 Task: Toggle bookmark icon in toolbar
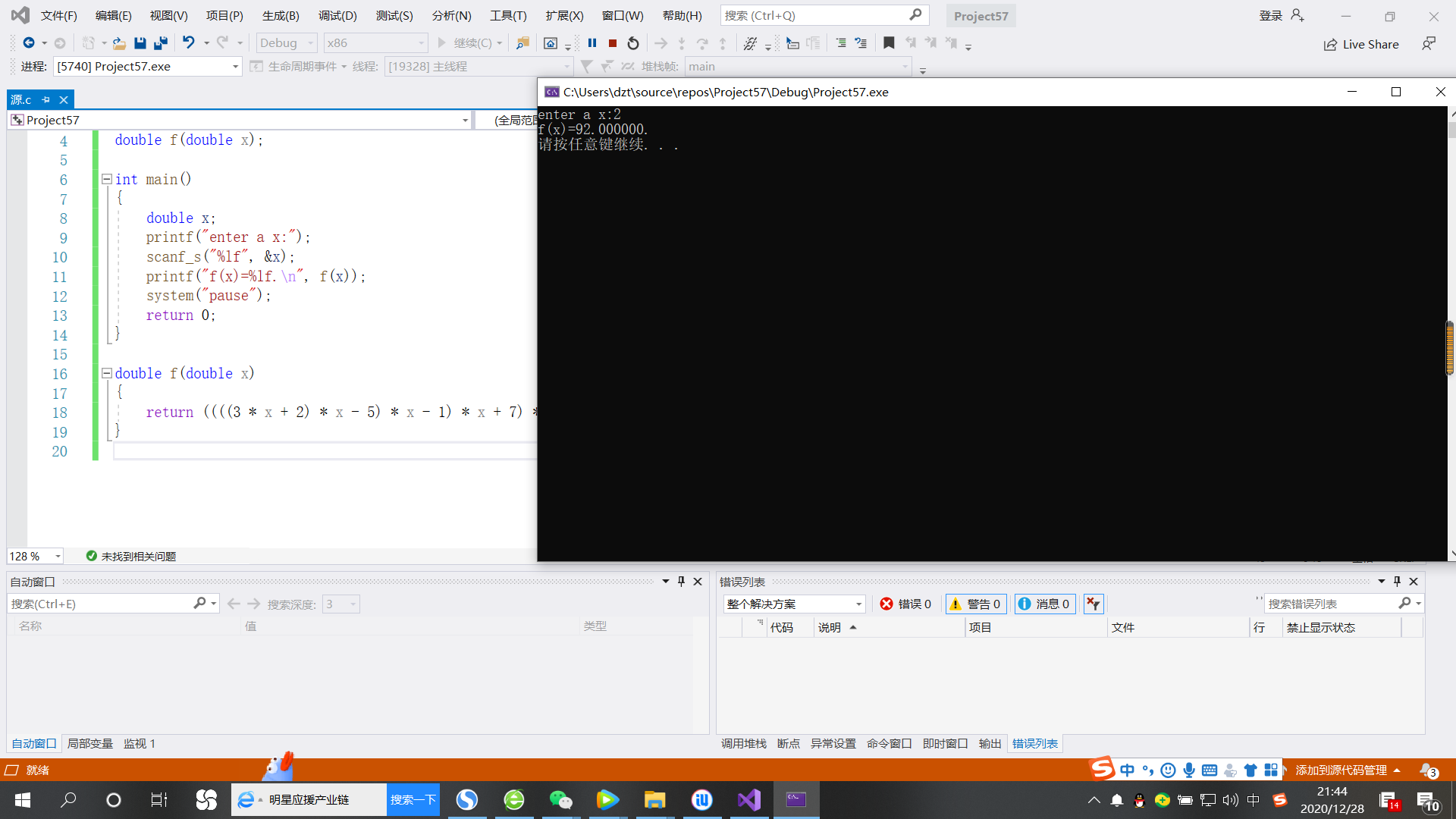(x=889, y=43)
